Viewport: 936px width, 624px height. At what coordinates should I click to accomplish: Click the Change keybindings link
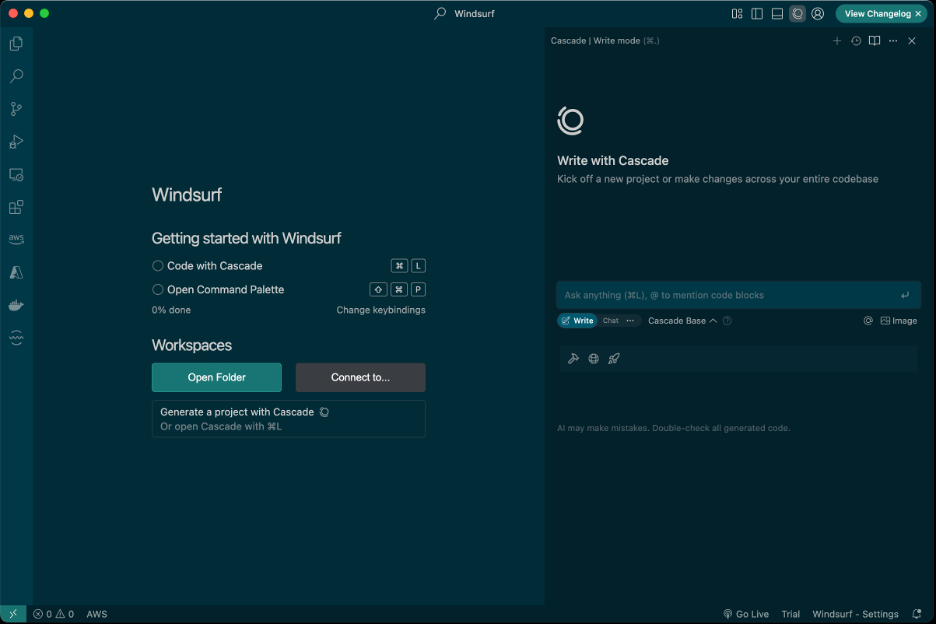point(381,310)
